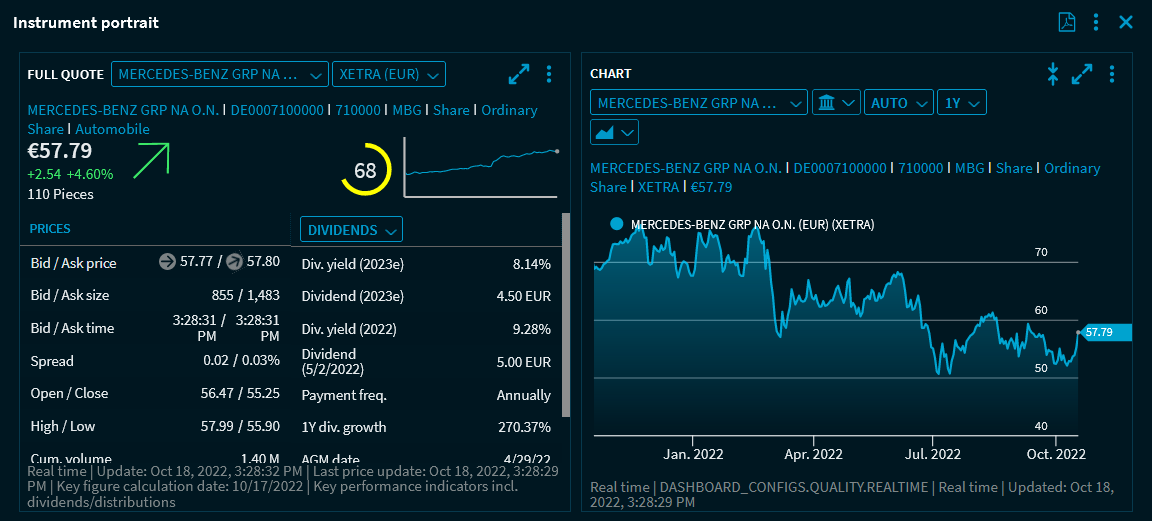Viewport: 1152px width, 521px height.
Task: Click the Automobile sector link
Action: [112, 129]
